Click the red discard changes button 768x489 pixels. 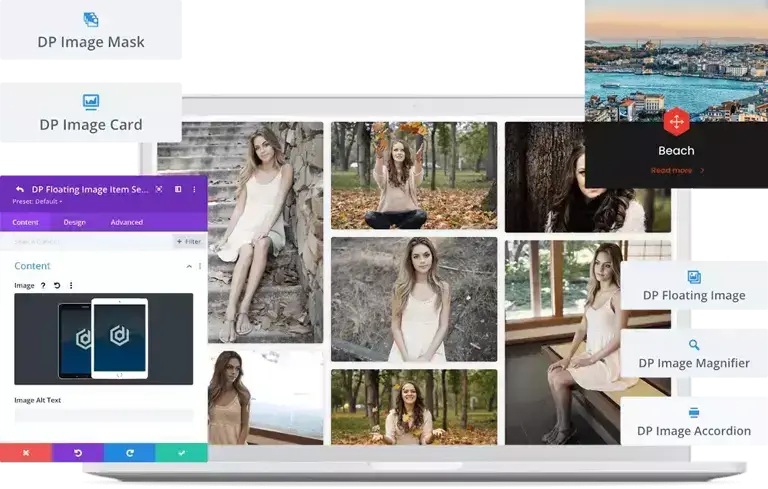[x=26, y=453]
